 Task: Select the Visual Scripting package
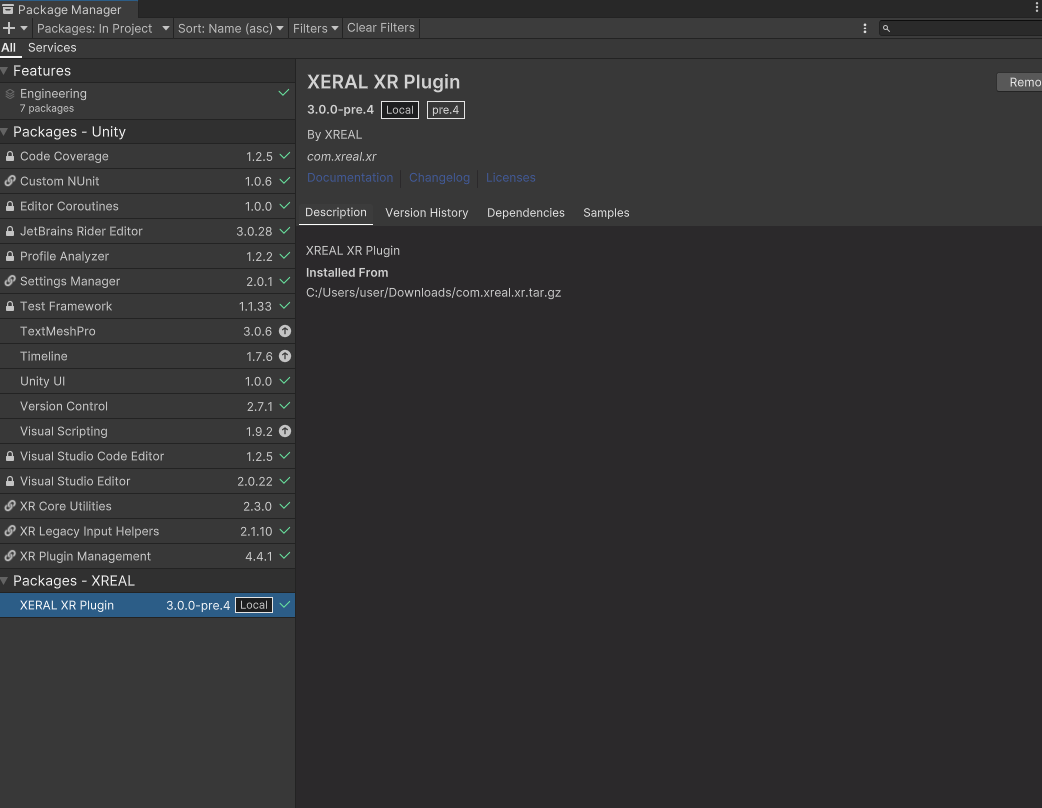148,431
